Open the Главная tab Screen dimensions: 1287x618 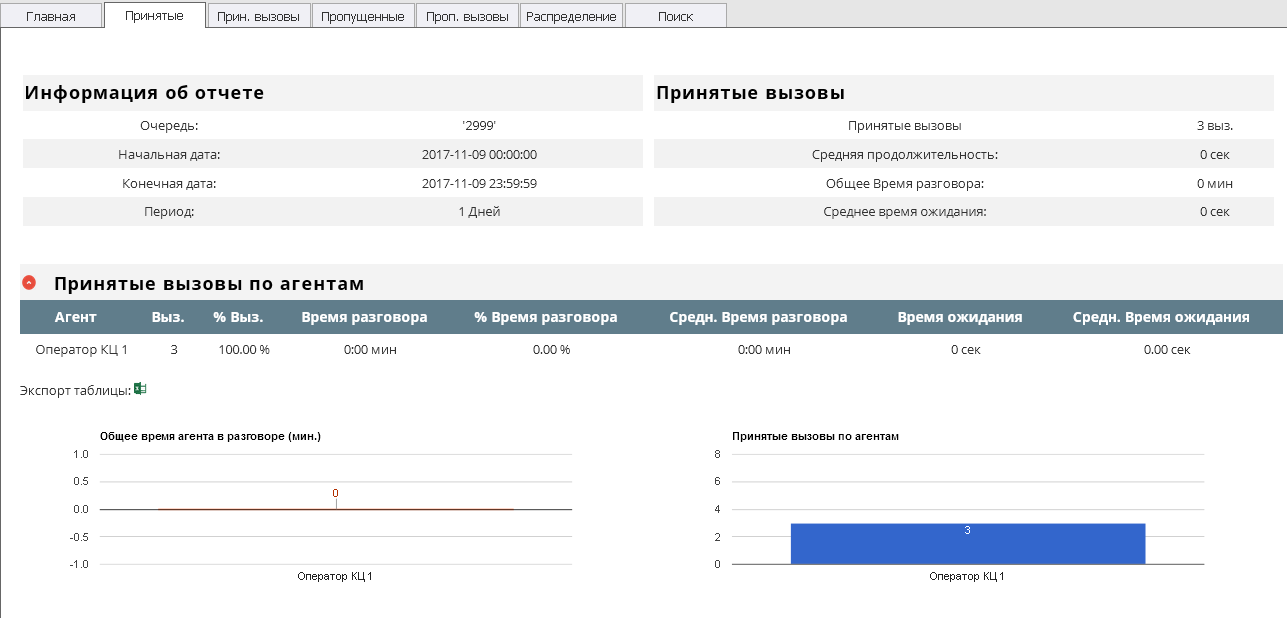(51, 16)
